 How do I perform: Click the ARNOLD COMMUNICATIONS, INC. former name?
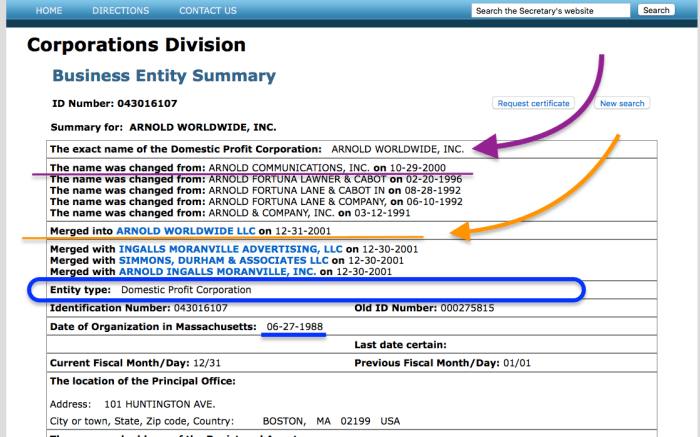click(289, 167)
